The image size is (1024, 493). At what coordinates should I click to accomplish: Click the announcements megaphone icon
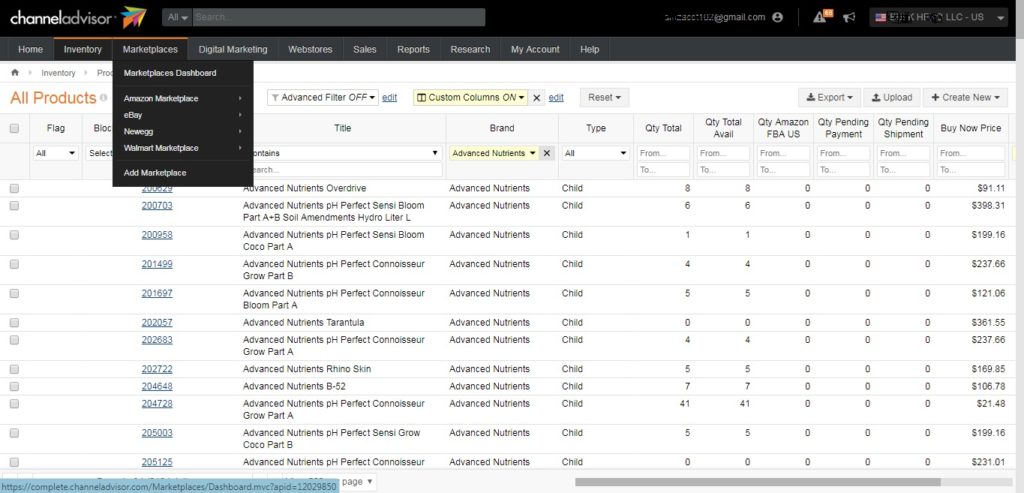849,17
